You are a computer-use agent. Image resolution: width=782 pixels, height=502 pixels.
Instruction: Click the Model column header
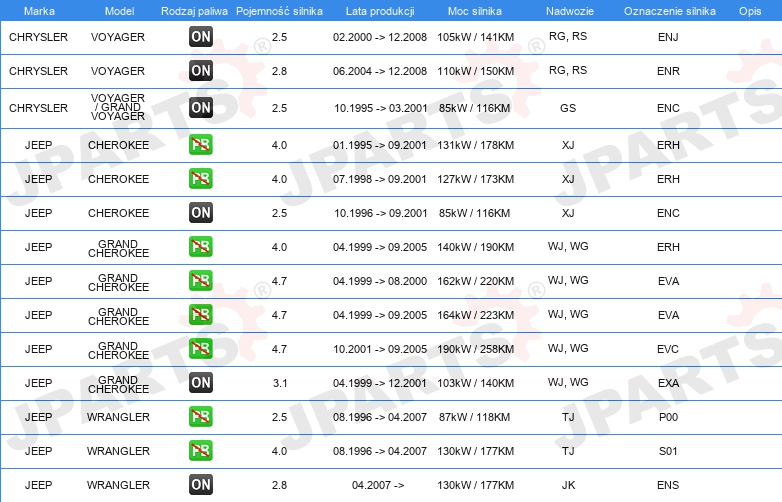(119, 11)
